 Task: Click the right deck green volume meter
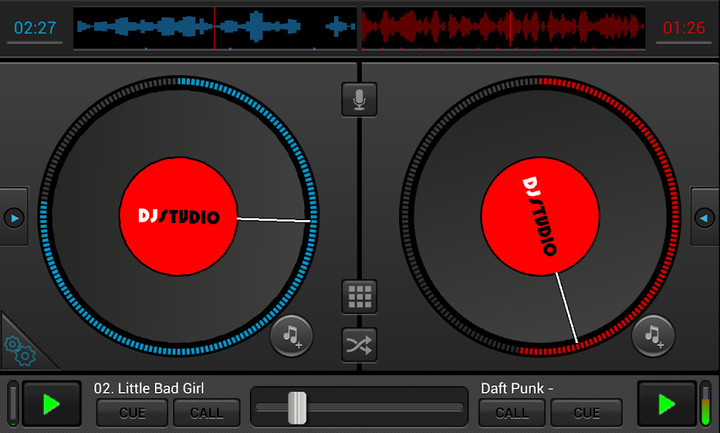pos(705,404)
